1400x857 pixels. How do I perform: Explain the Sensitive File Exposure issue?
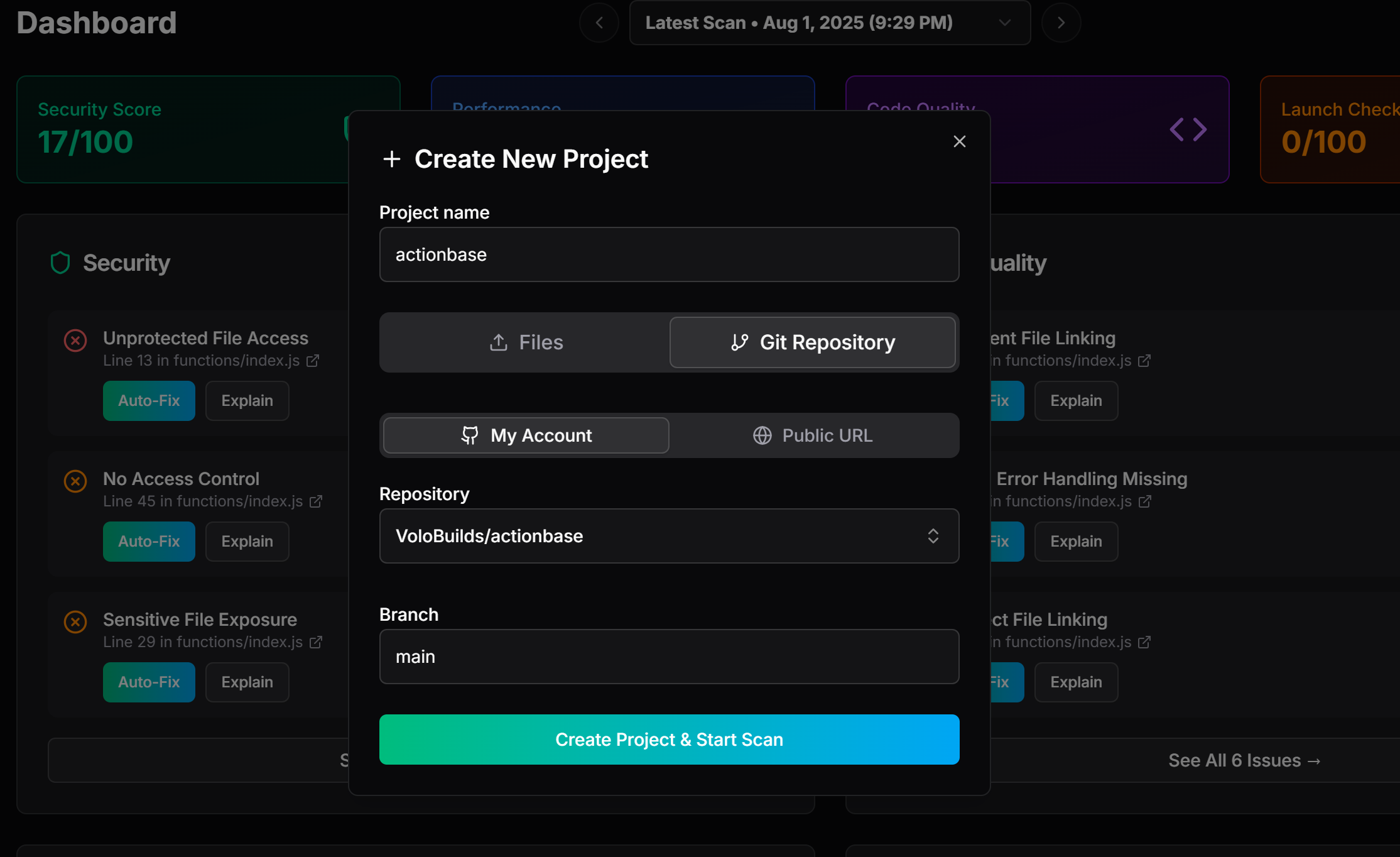point(247,682)
